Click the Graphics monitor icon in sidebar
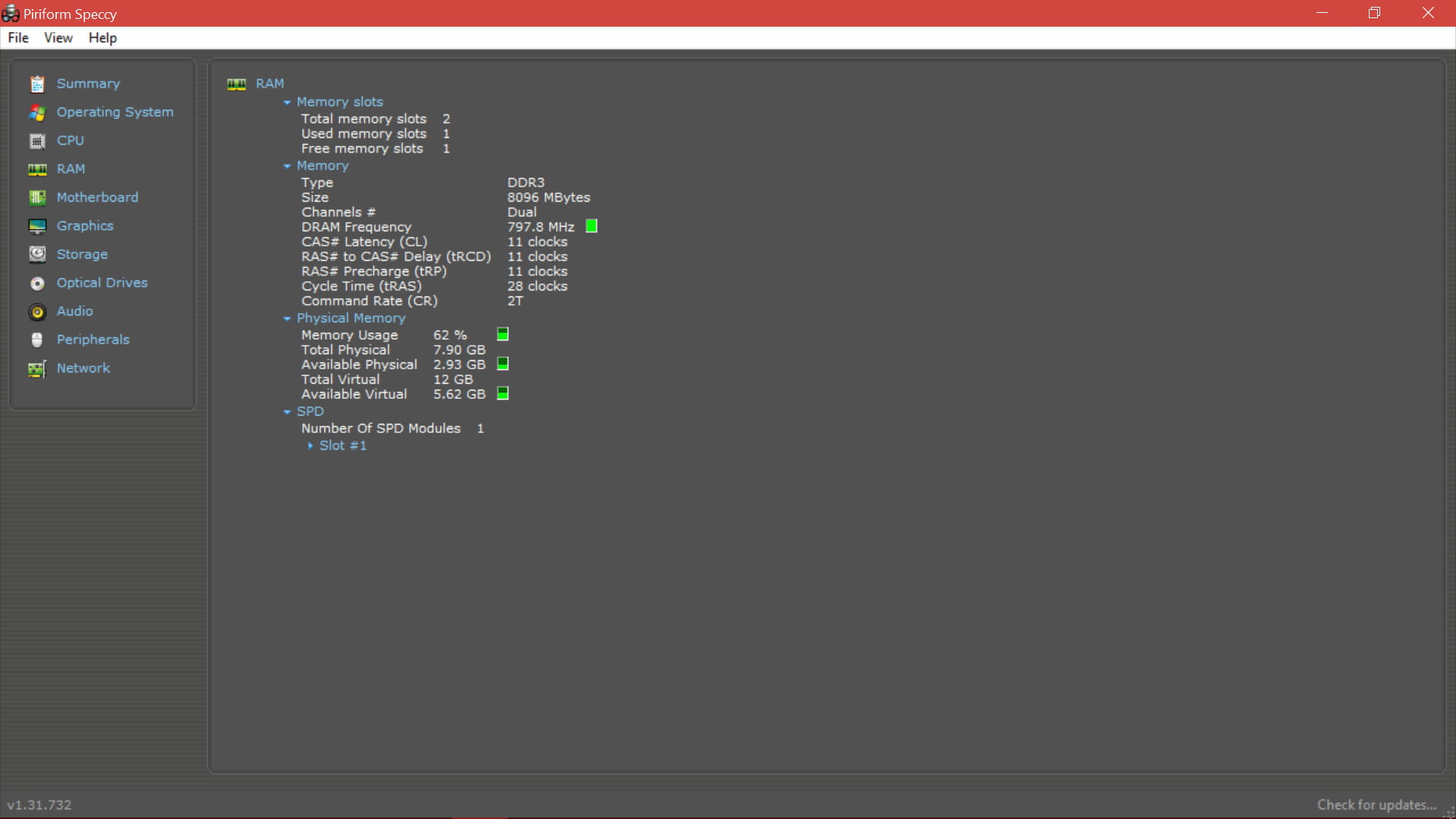Viewport: 1456px width, 819px height. pos(37,226)
